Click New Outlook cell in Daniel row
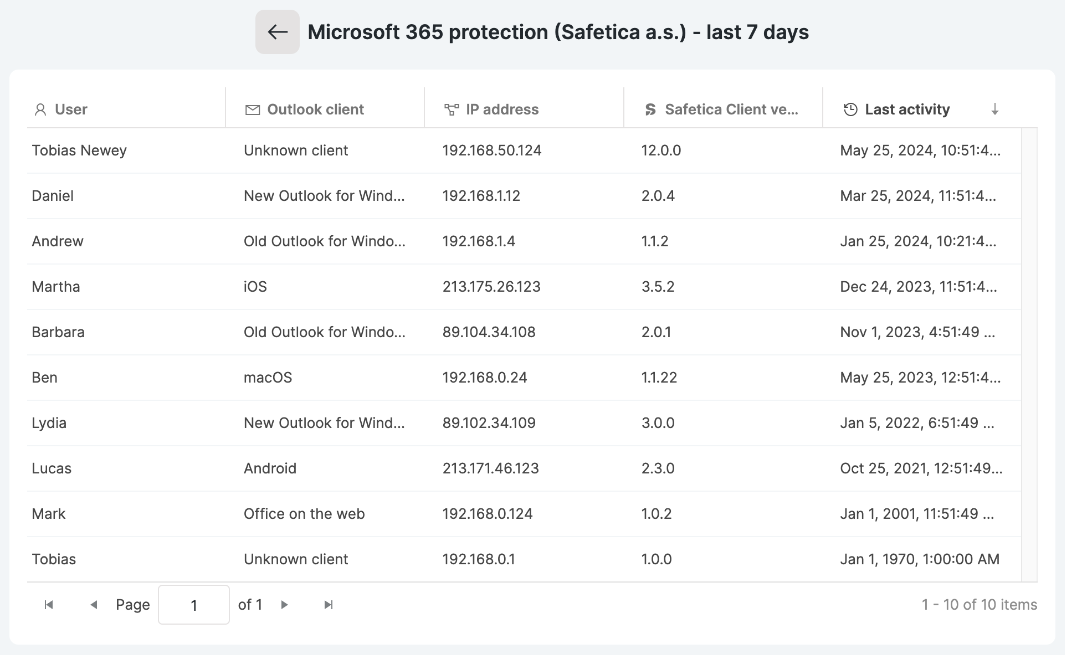Image resolution: width=1065 pixels, height=655 pixels. [x=325, y=196]
